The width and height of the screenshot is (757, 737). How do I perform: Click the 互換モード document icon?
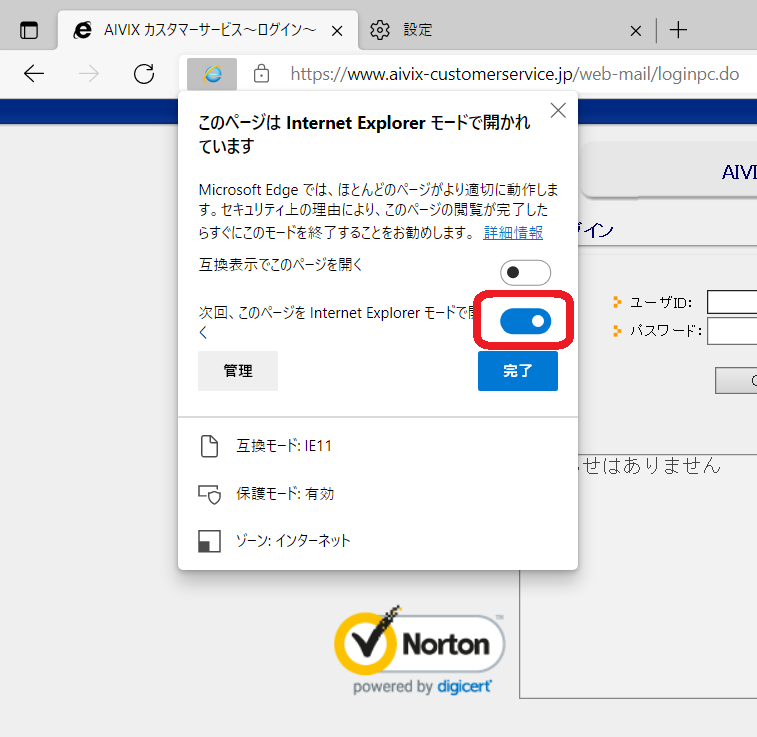[209, 446]
